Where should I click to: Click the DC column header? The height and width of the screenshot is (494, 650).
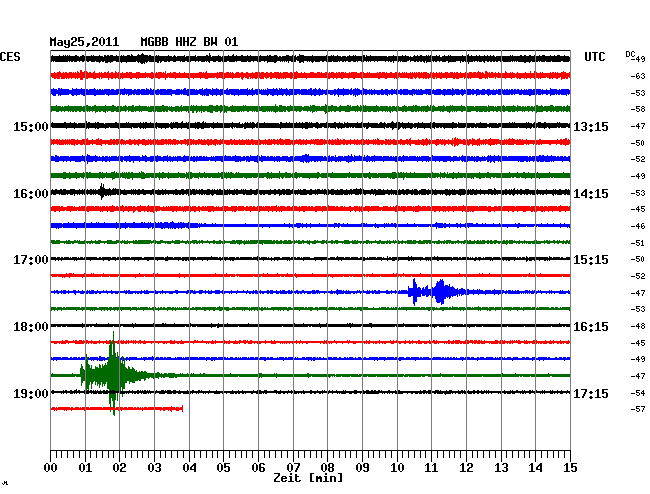point(630,54)
